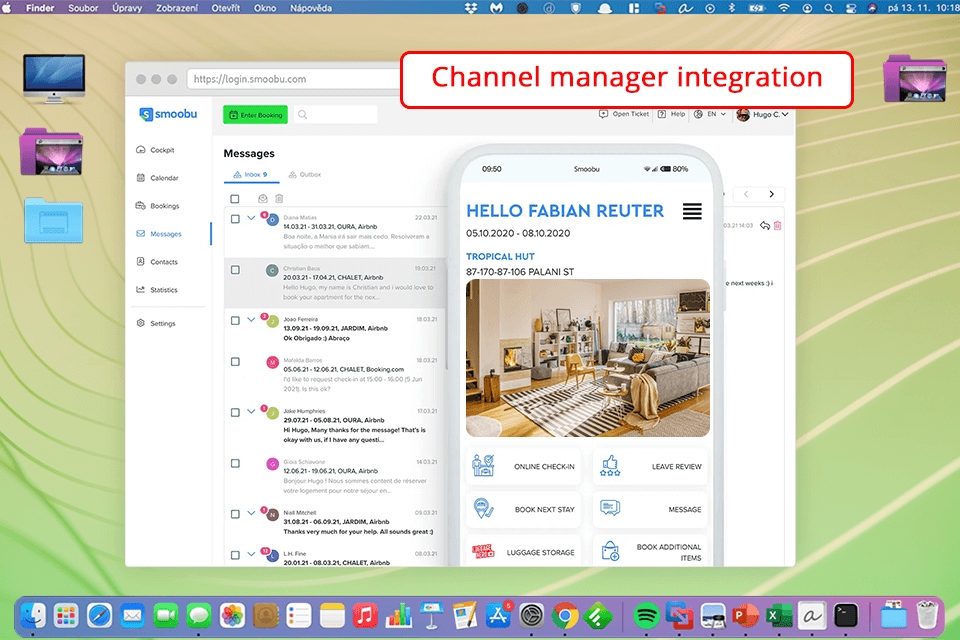Tick the checkbox for L.H. Fine message
This screenshot has width=960, height=640.
(235, 555)
